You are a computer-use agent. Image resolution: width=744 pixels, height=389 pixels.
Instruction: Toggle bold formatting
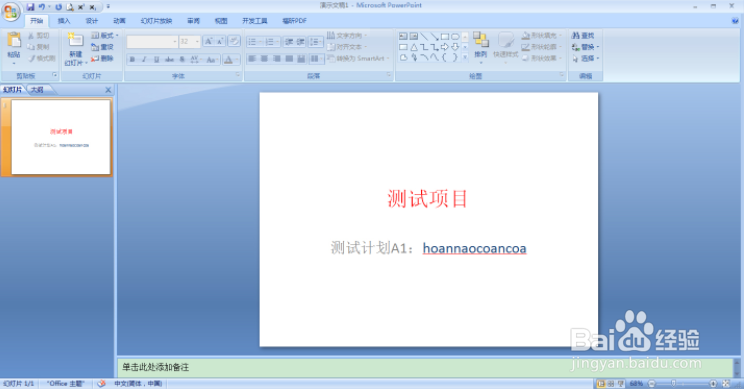[x=132, y=59]
